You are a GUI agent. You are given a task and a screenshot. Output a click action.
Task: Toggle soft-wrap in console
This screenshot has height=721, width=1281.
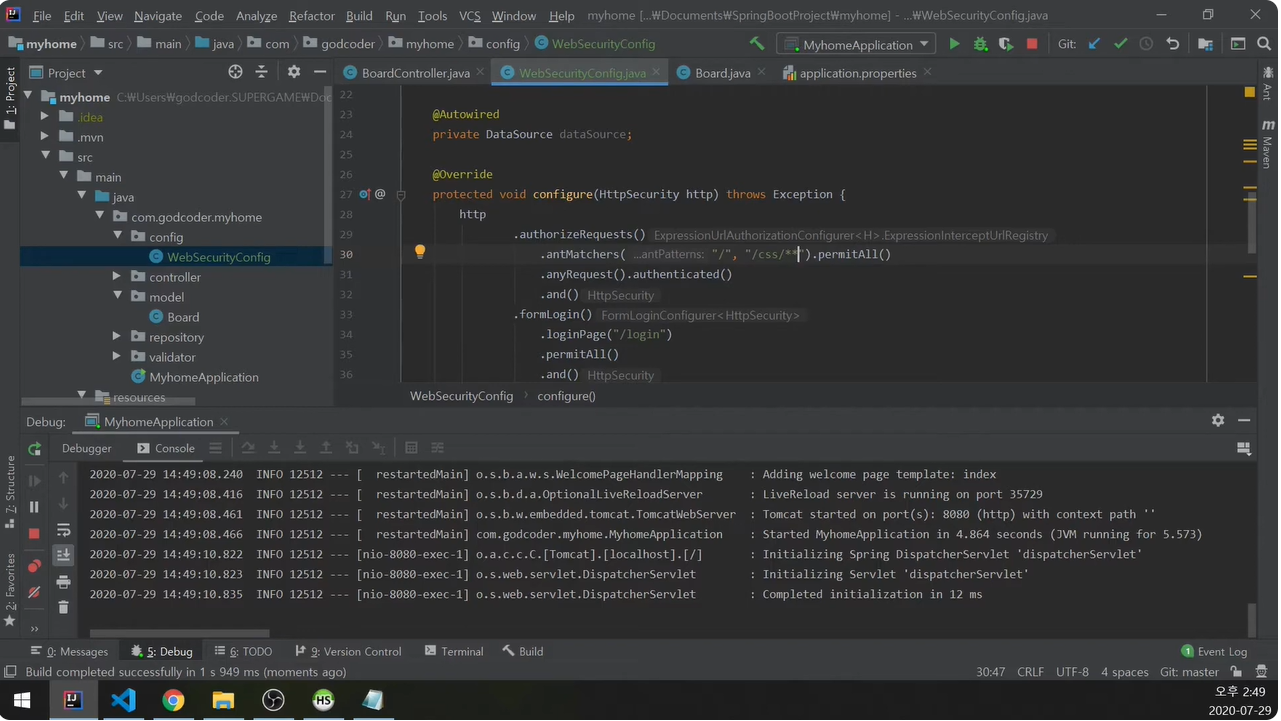pyautogui.click(x=63, y=530)
